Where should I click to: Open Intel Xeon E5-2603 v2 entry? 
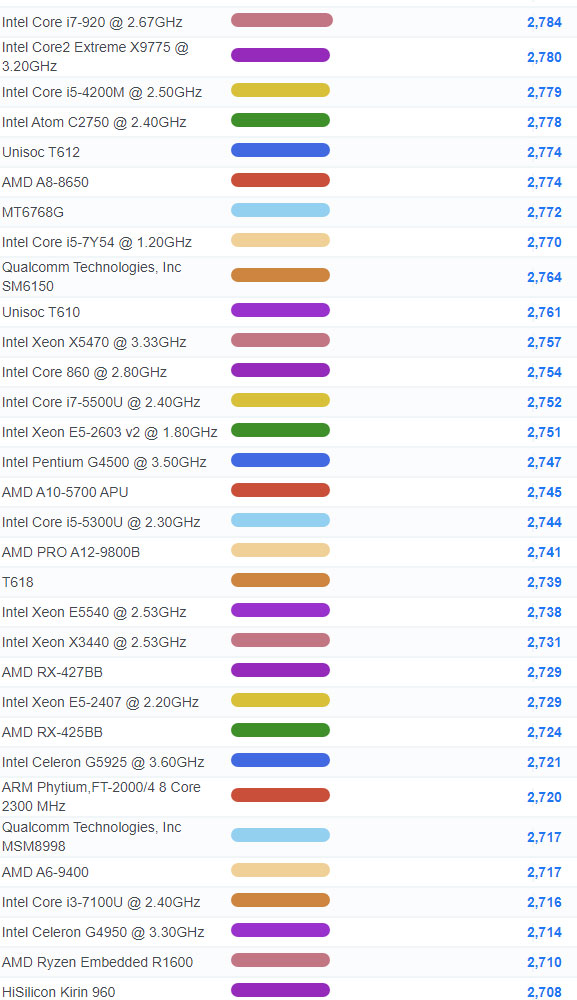point(110,432)
